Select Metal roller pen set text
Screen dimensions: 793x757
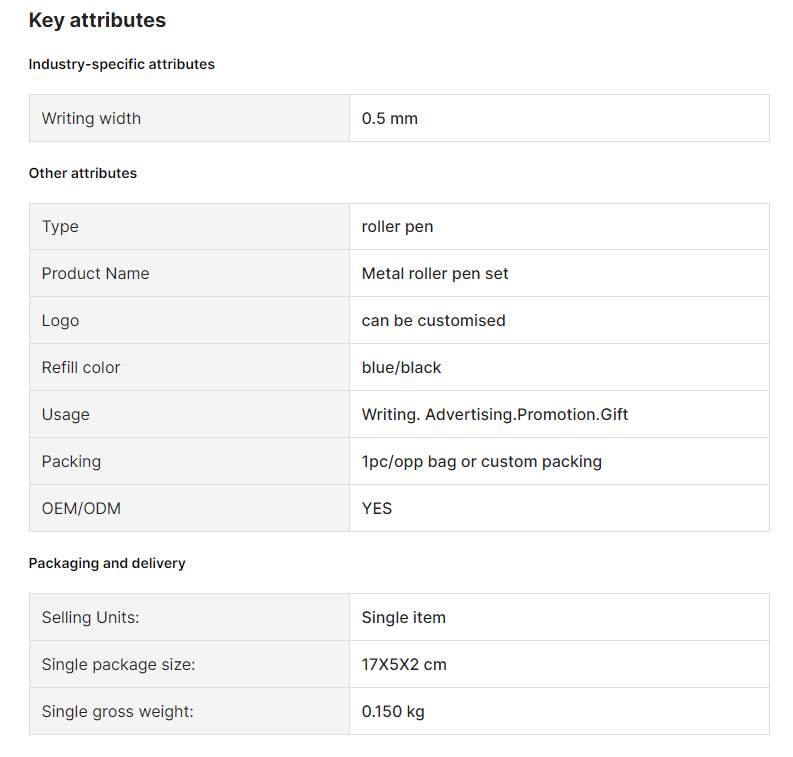click(434, 274)
